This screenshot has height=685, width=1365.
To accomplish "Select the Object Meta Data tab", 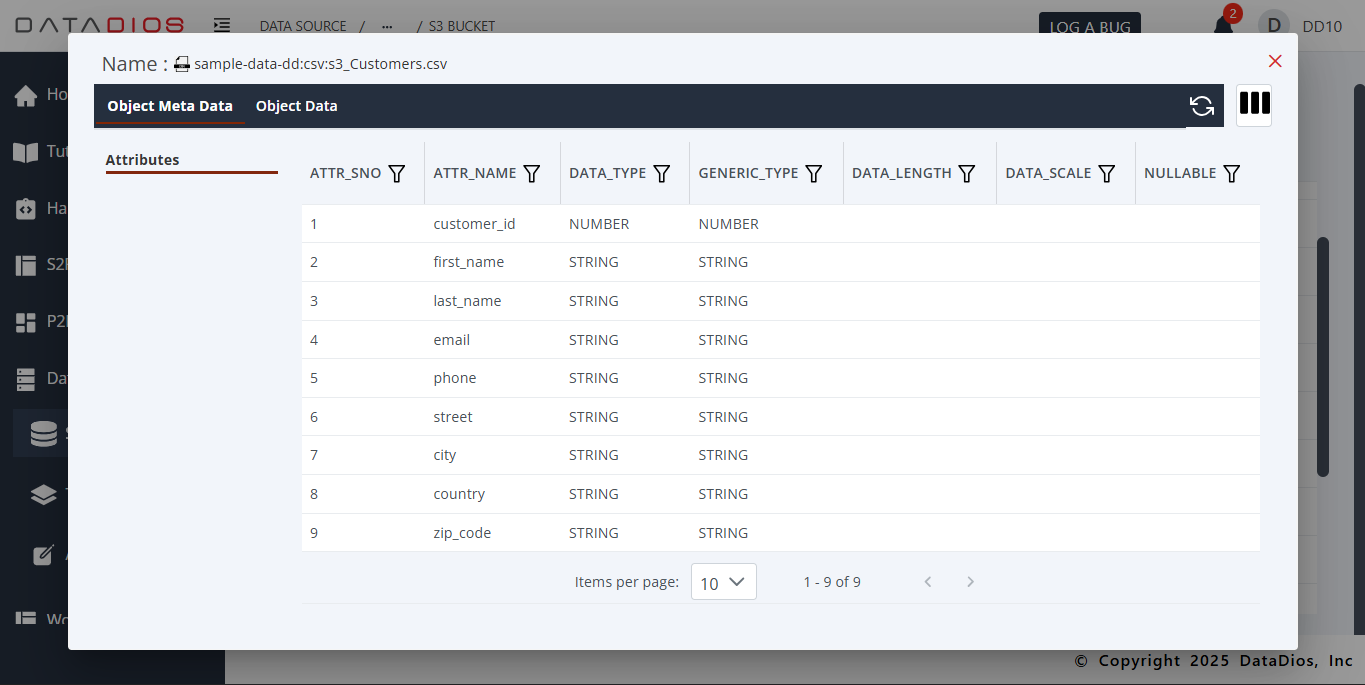I will click(x=170, y=105).
